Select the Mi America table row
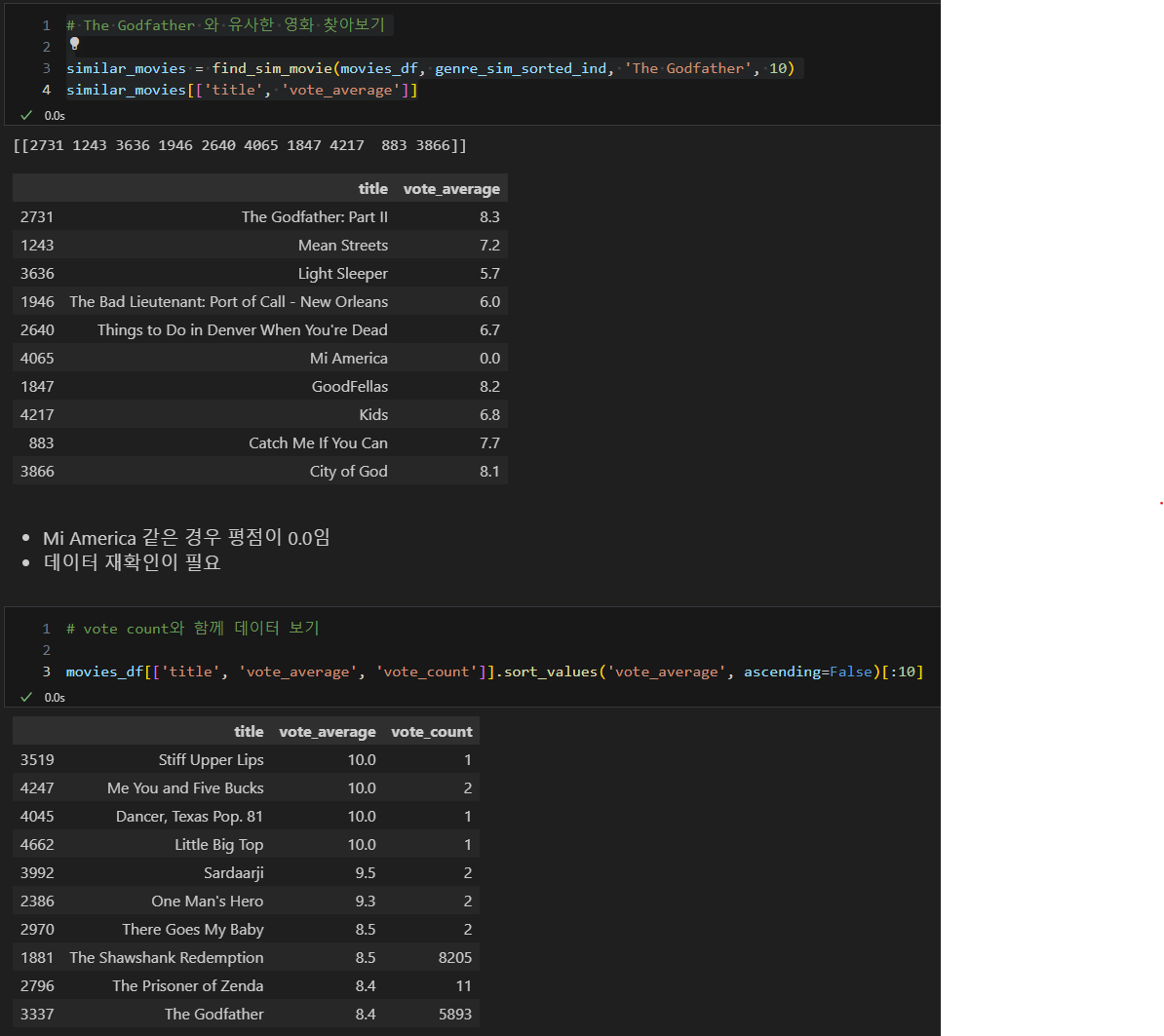 click(260, 358)
